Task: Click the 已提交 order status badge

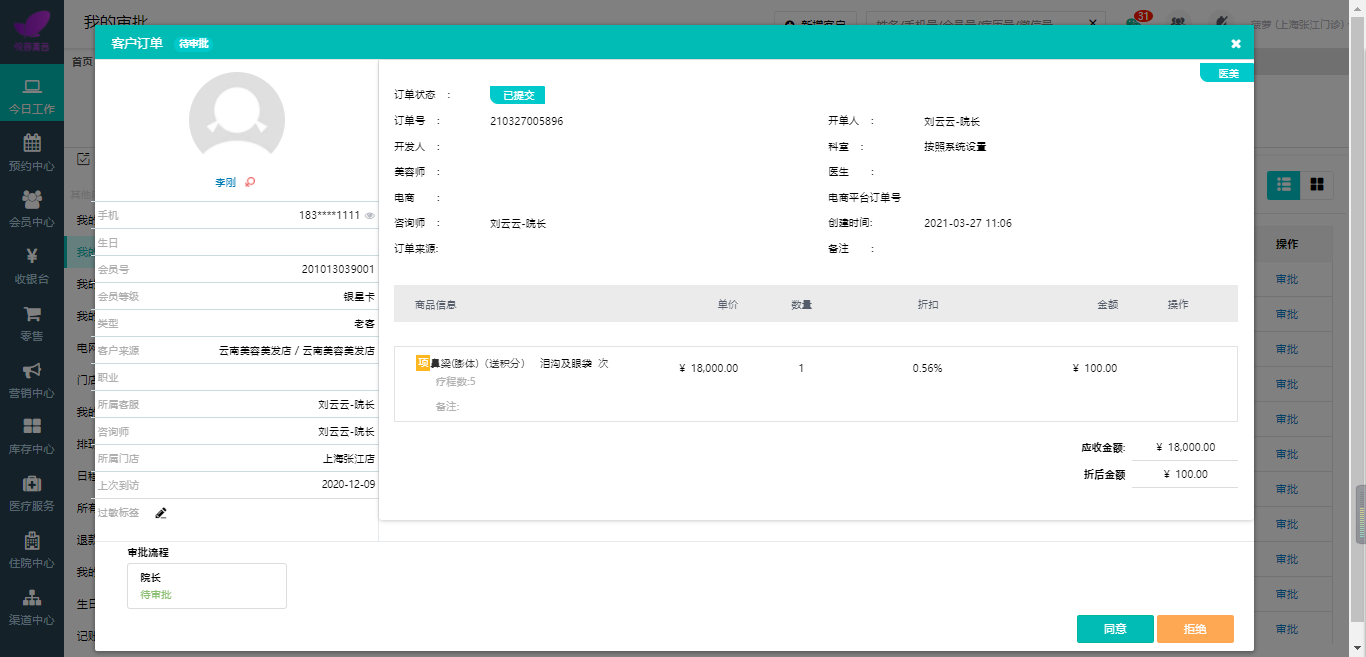Action: [517, 95]
